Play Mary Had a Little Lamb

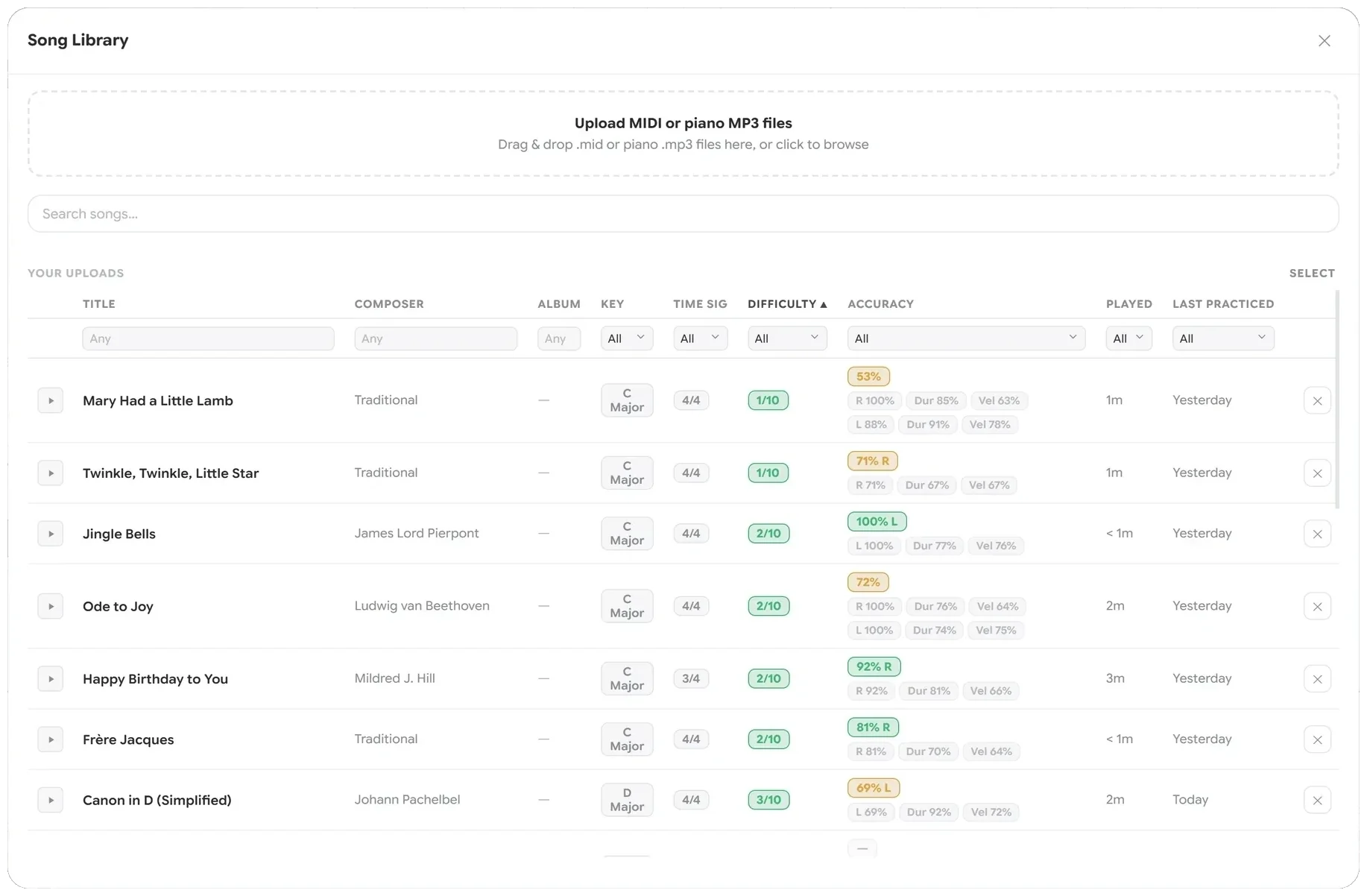[x=51, y=400]
